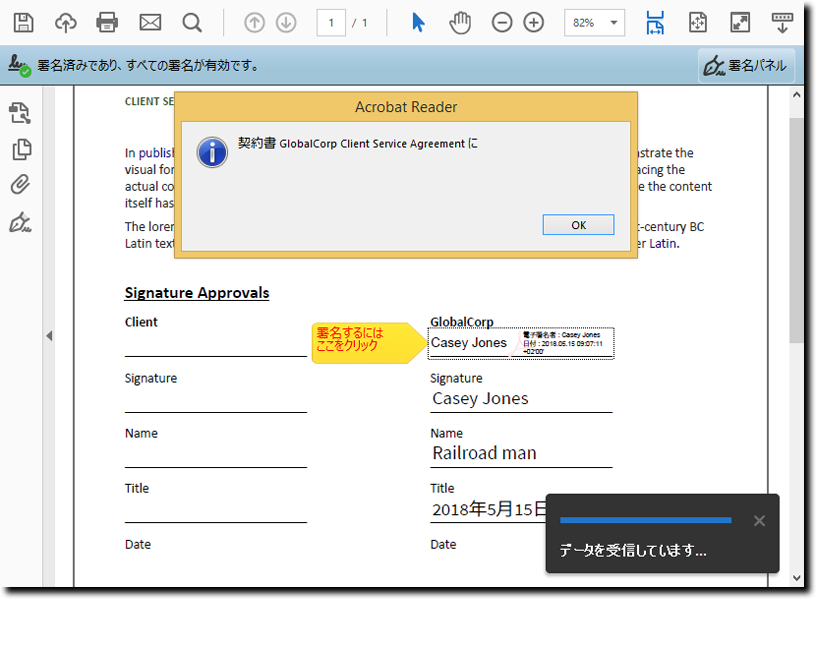Image resolution: width=830 pixels, height=659 pixels.
Task: Click the yellow 署名するには ここをクリック tag
Action: coord(369,343)
